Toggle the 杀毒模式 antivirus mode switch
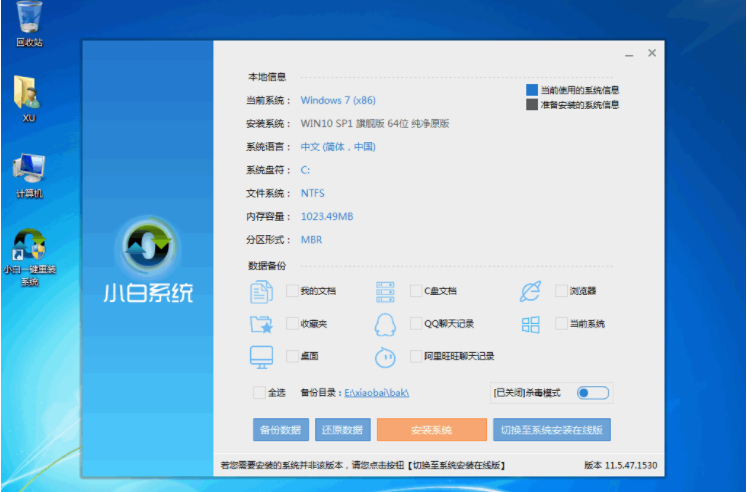Image resolution: width=747 pixels, height=492 pixels. click(x=592, y=393)
